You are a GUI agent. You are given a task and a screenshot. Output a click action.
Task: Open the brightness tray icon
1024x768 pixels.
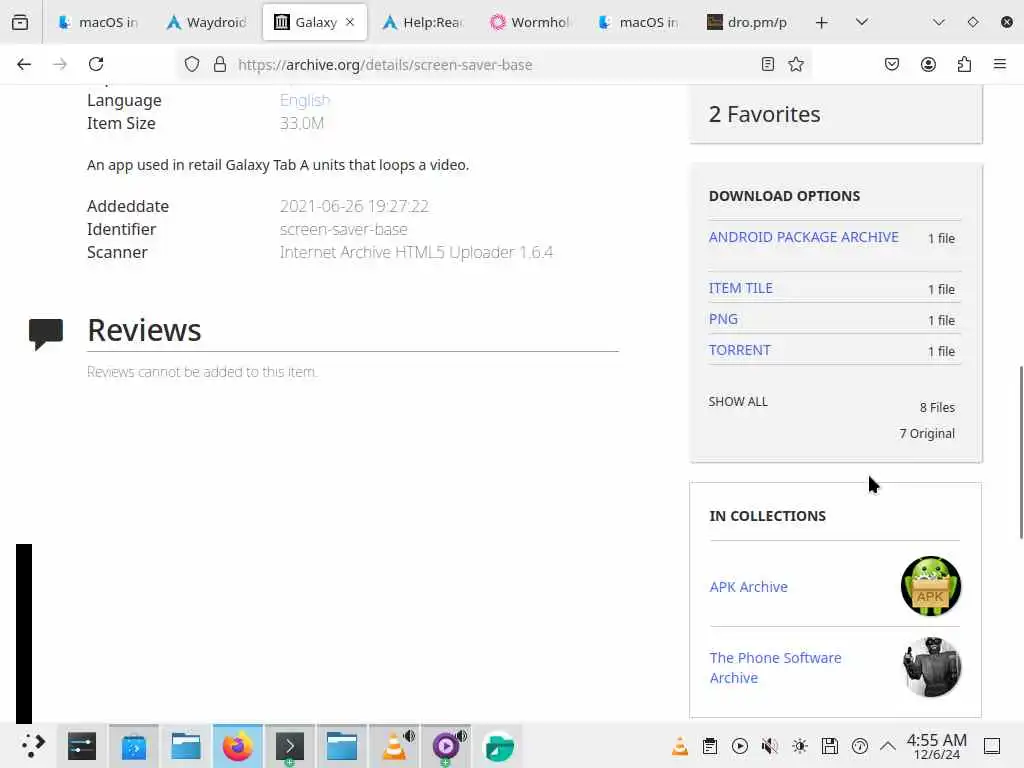pos(800,746)
